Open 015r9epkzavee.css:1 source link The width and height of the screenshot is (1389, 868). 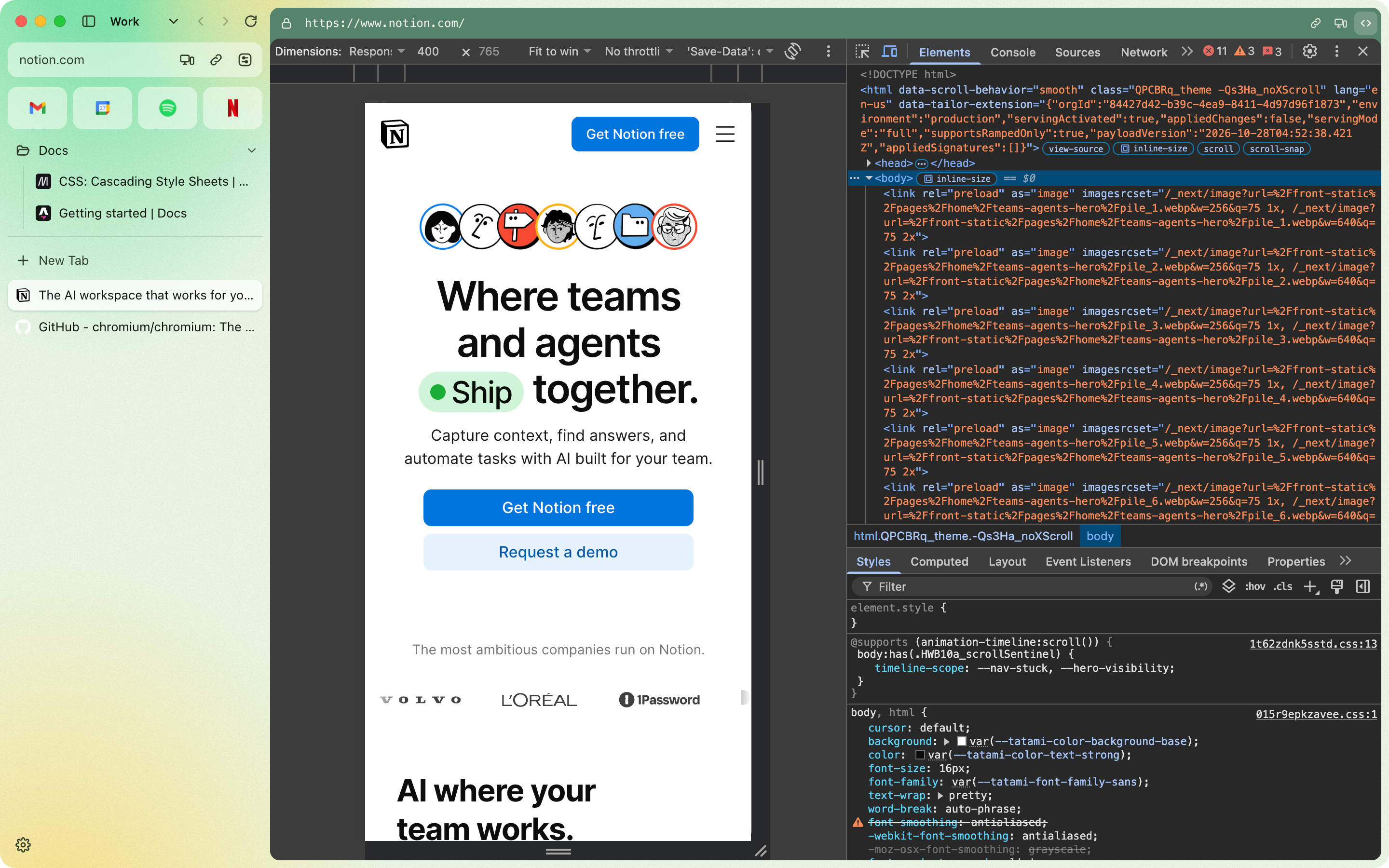(1316, 714)
